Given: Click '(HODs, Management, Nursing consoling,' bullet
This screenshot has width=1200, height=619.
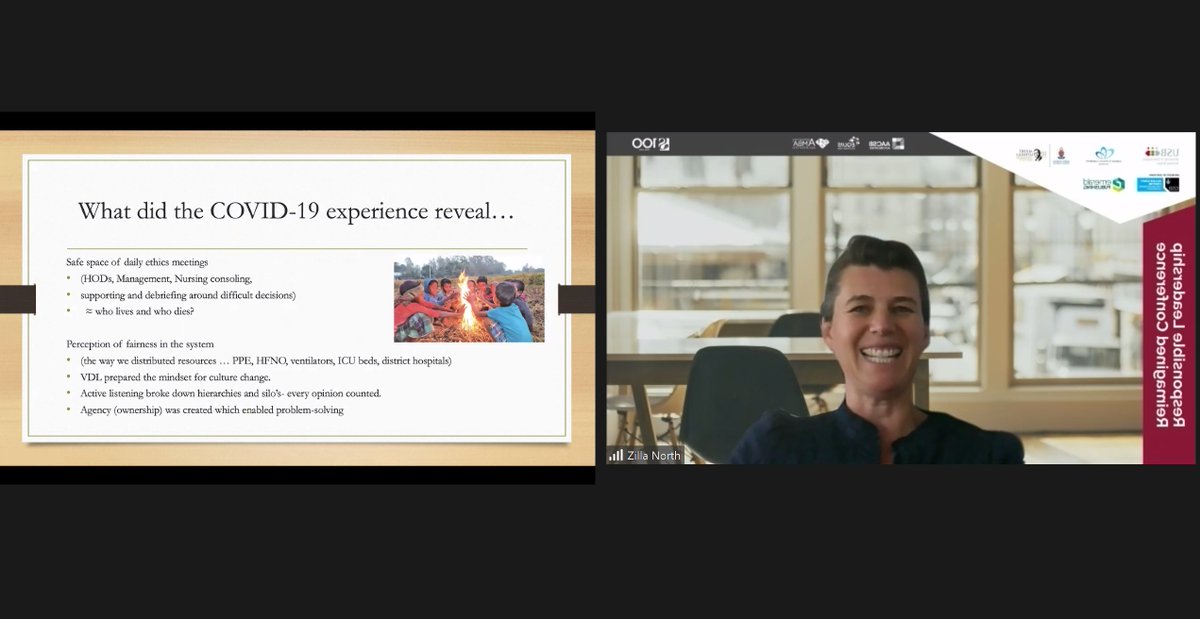Looking at the screenshot, I should coord(166,278).
